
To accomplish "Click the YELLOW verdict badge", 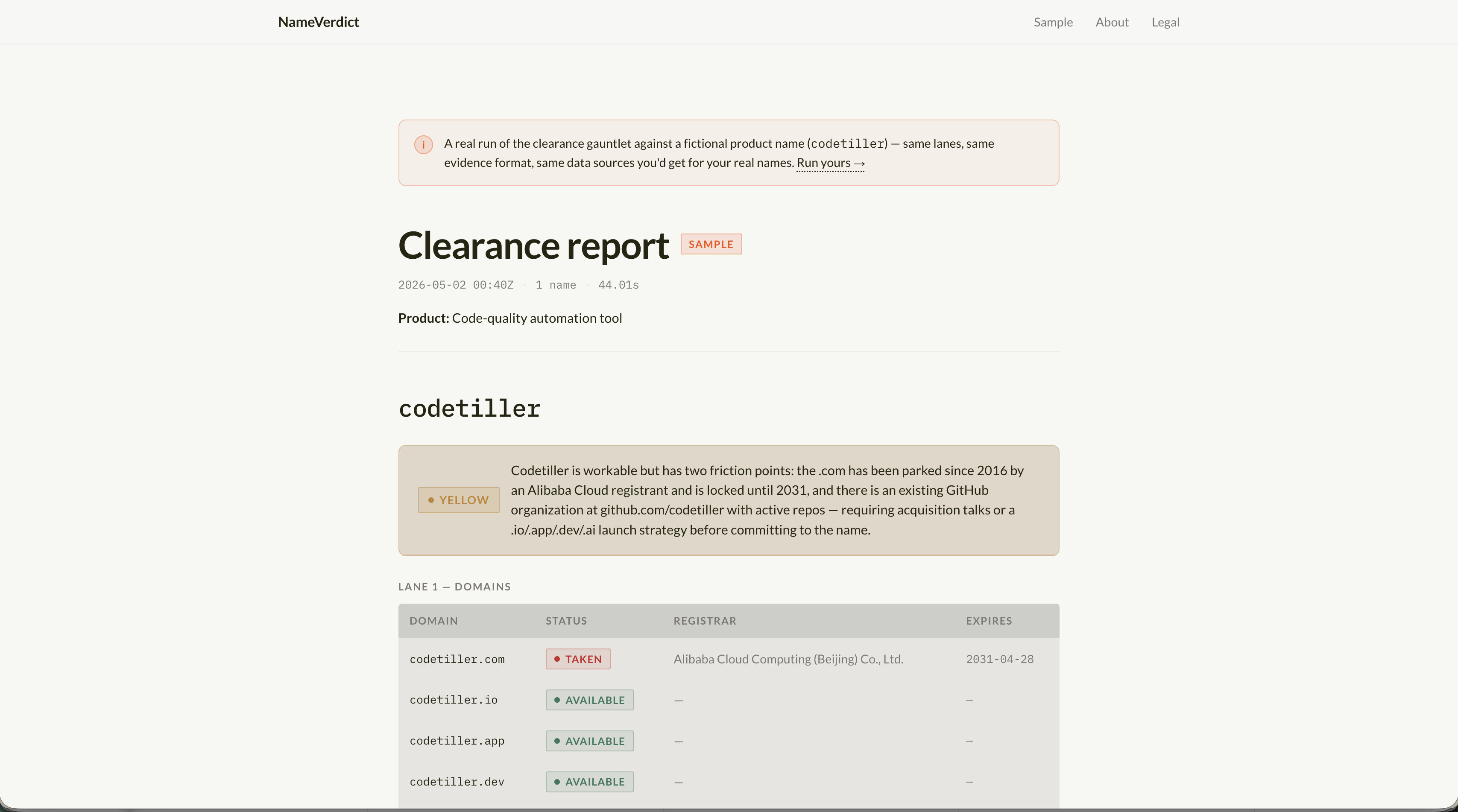I will pyautogui.click(x=459, y=500).
